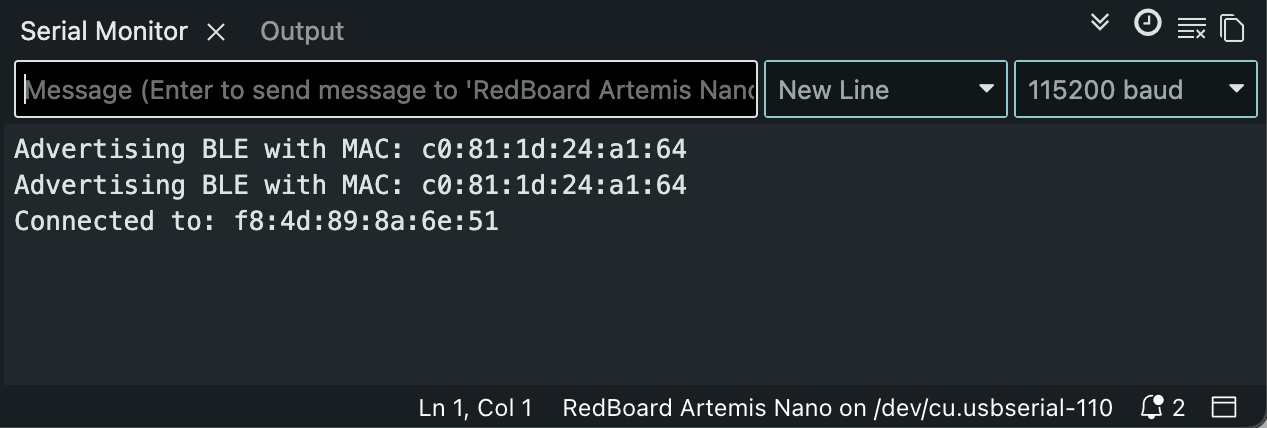Select the Serial Monitor tab
The width and height of the screenshot is (1267, 428).
click(104, 32)
